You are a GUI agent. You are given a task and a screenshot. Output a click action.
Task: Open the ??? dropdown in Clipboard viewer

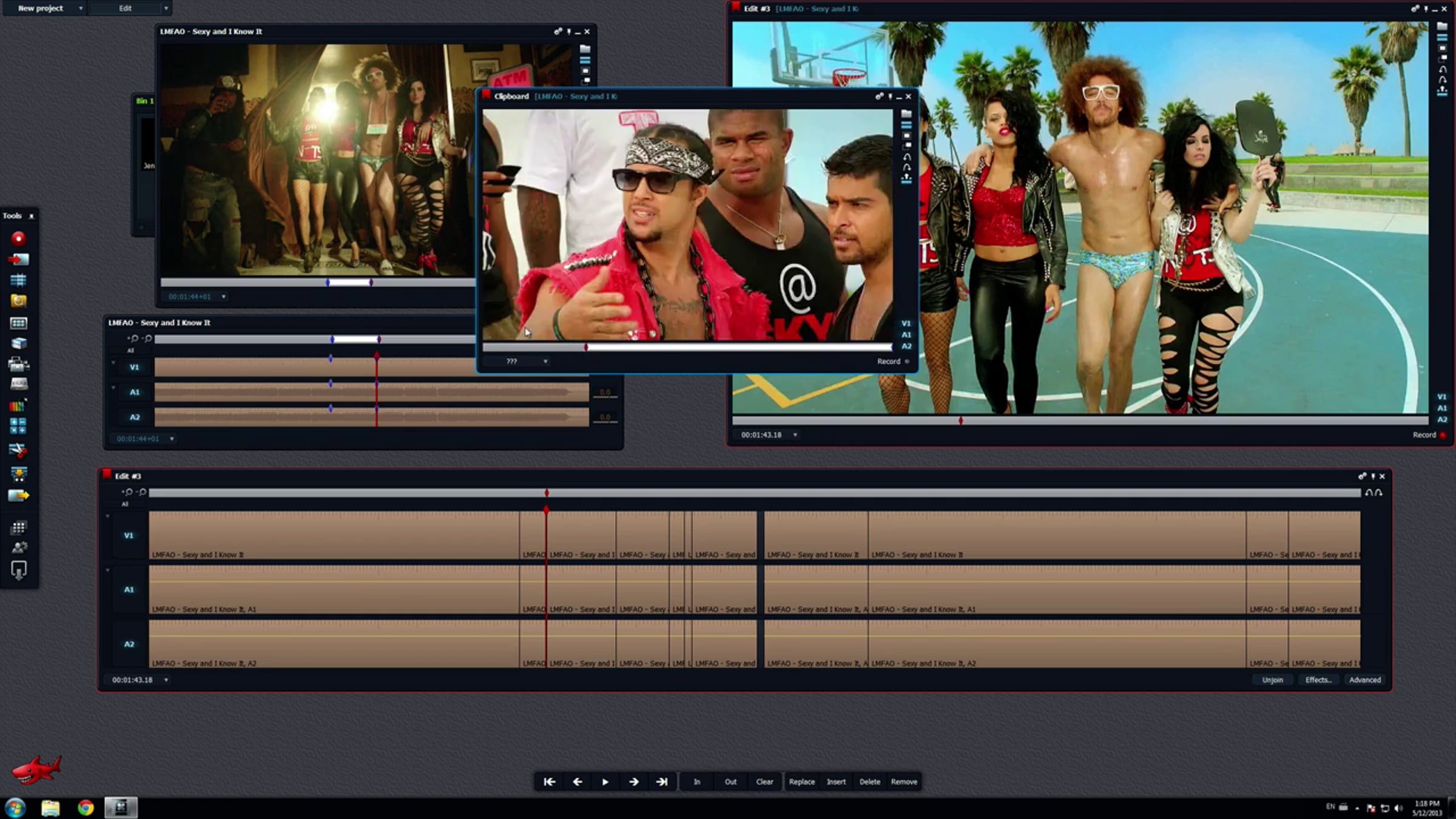pos(545,362)
